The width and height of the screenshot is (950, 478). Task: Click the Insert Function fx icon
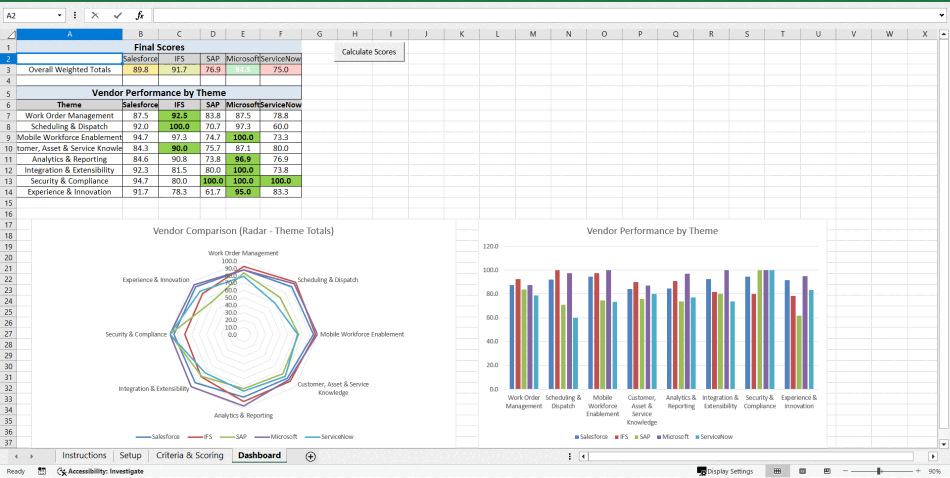(140, 15)
